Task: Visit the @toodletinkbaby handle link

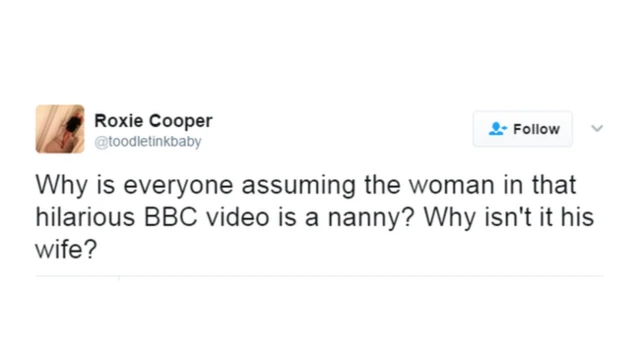Action: tap(148, 142)
